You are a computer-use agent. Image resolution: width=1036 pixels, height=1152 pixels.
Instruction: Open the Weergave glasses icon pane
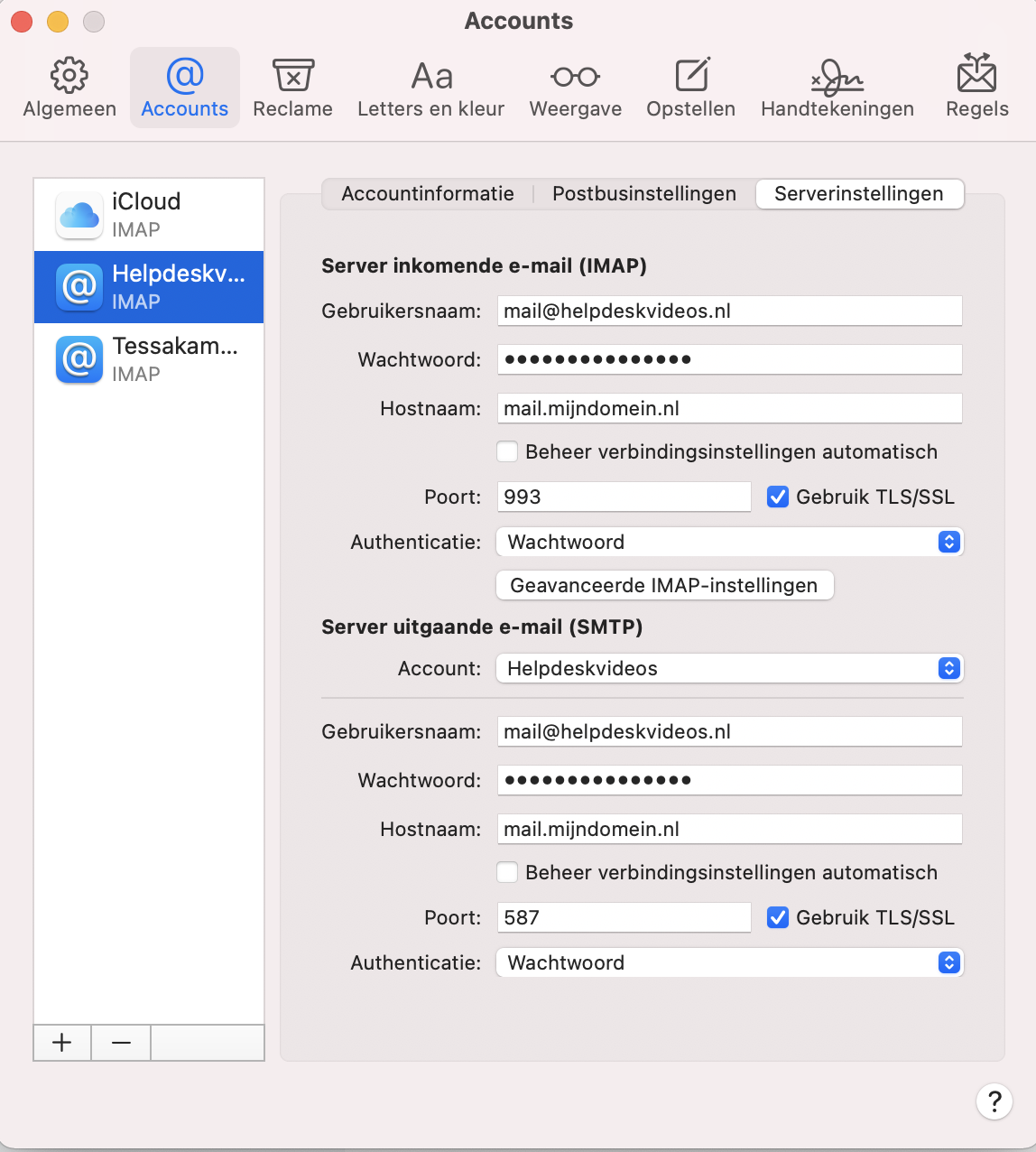tap(575, 88)
